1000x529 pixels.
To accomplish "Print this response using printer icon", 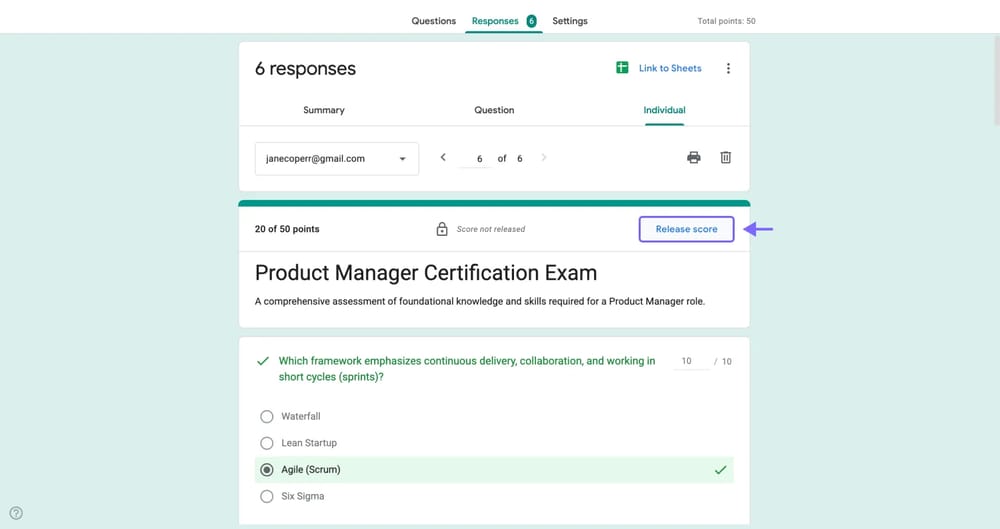I will [694, 158].
